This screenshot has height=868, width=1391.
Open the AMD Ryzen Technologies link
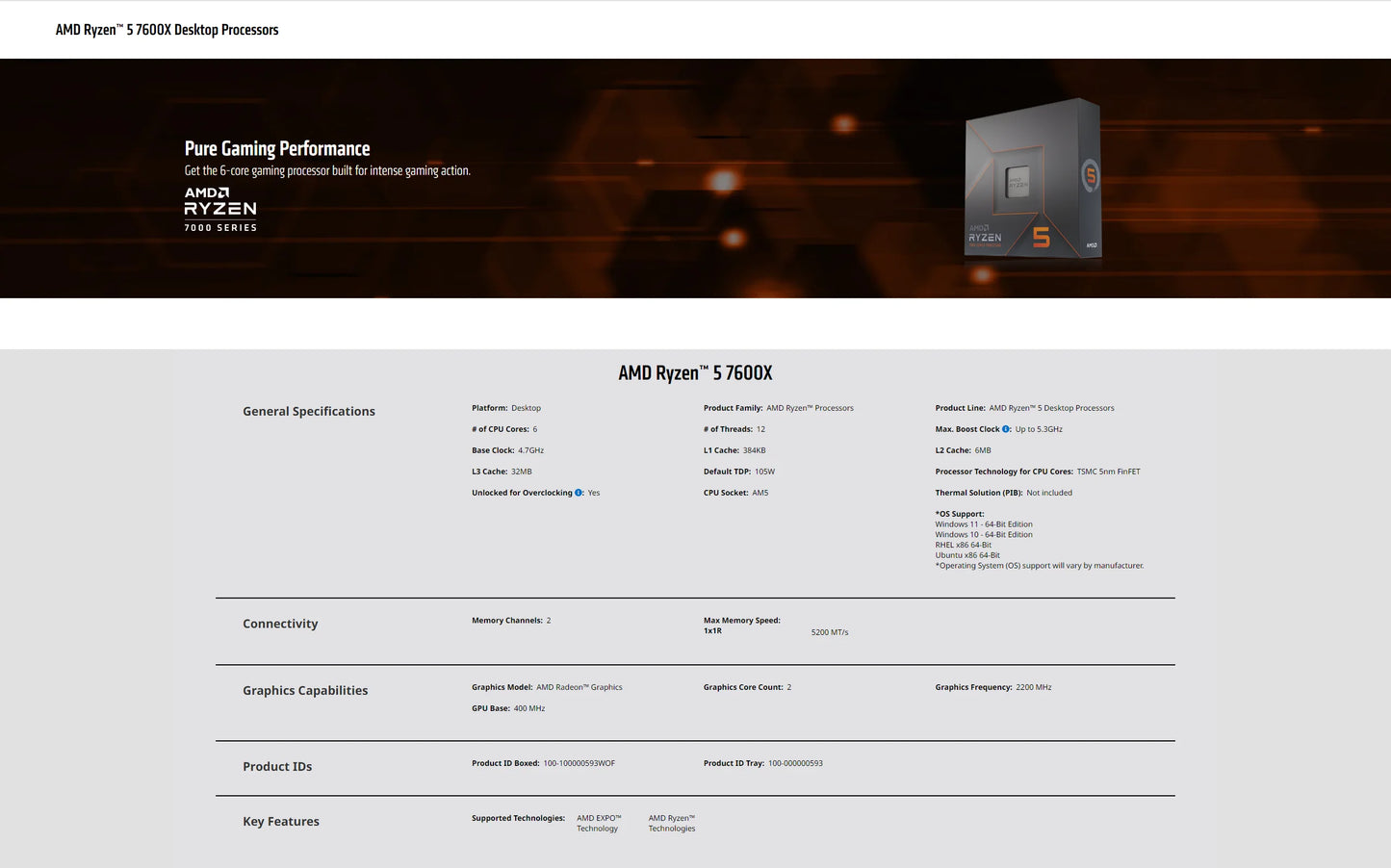[x=672, y=823]
